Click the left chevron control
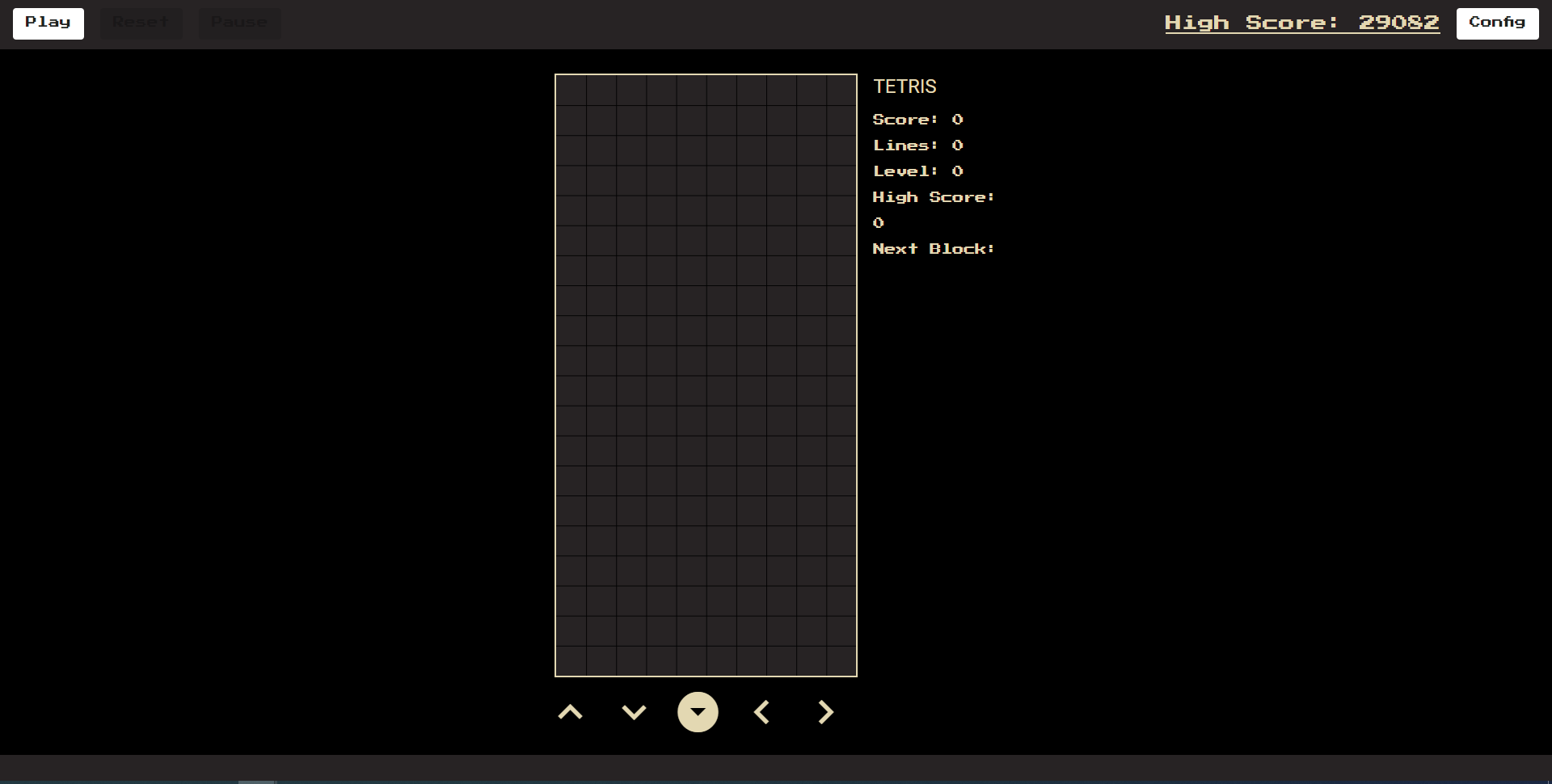 coord(761,712)
